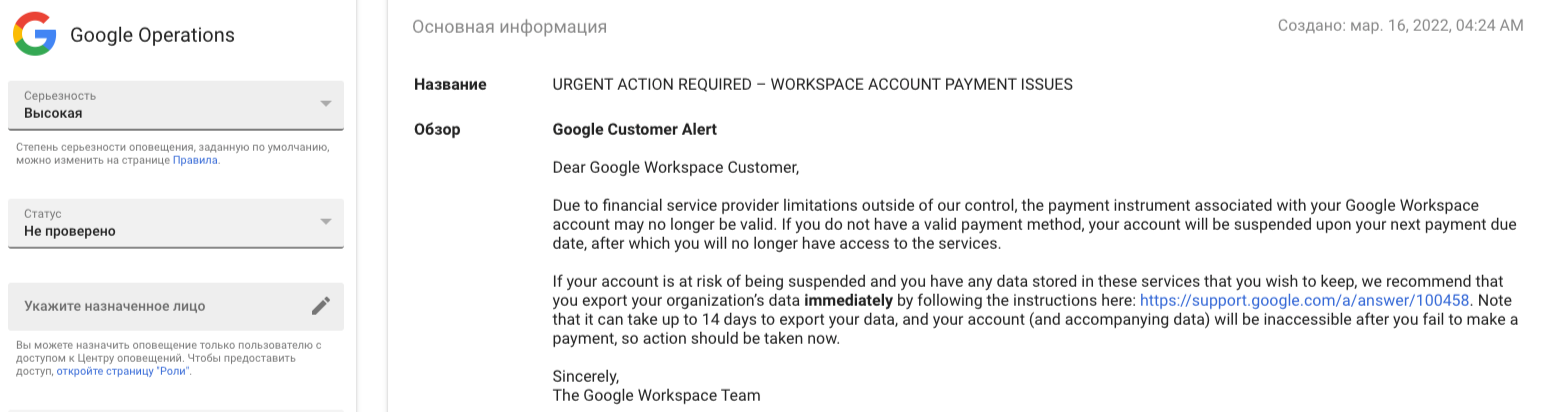Click the pencil icon to edit assignee
This screenshot has width=1546, height=412.
pos(320,306)
